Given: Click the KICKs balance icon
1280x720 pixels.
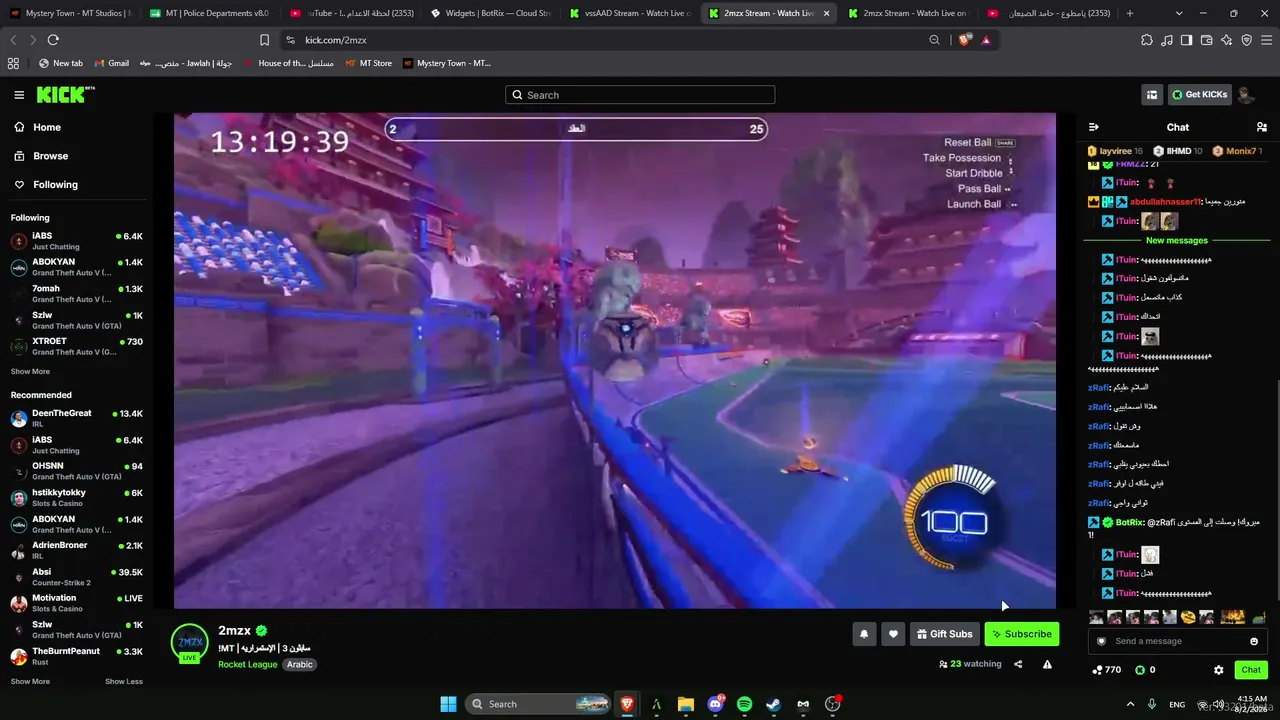Looking at the screenshot, I should pos(1141,670).
